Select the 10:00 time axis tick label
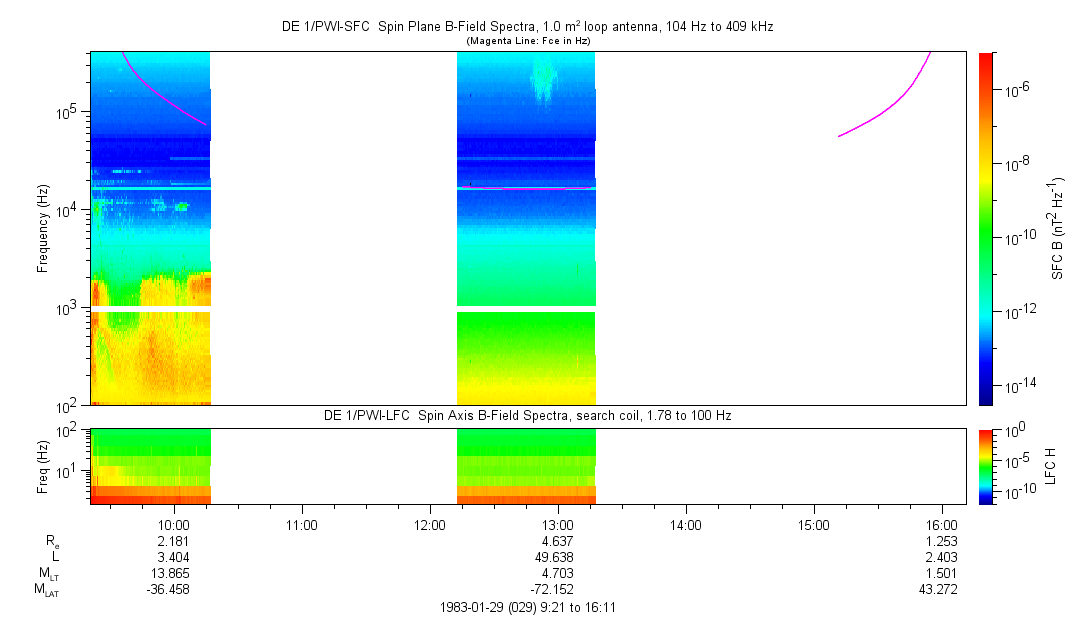Viewport: 1083px width, 620px height. (x=174, y=523)
